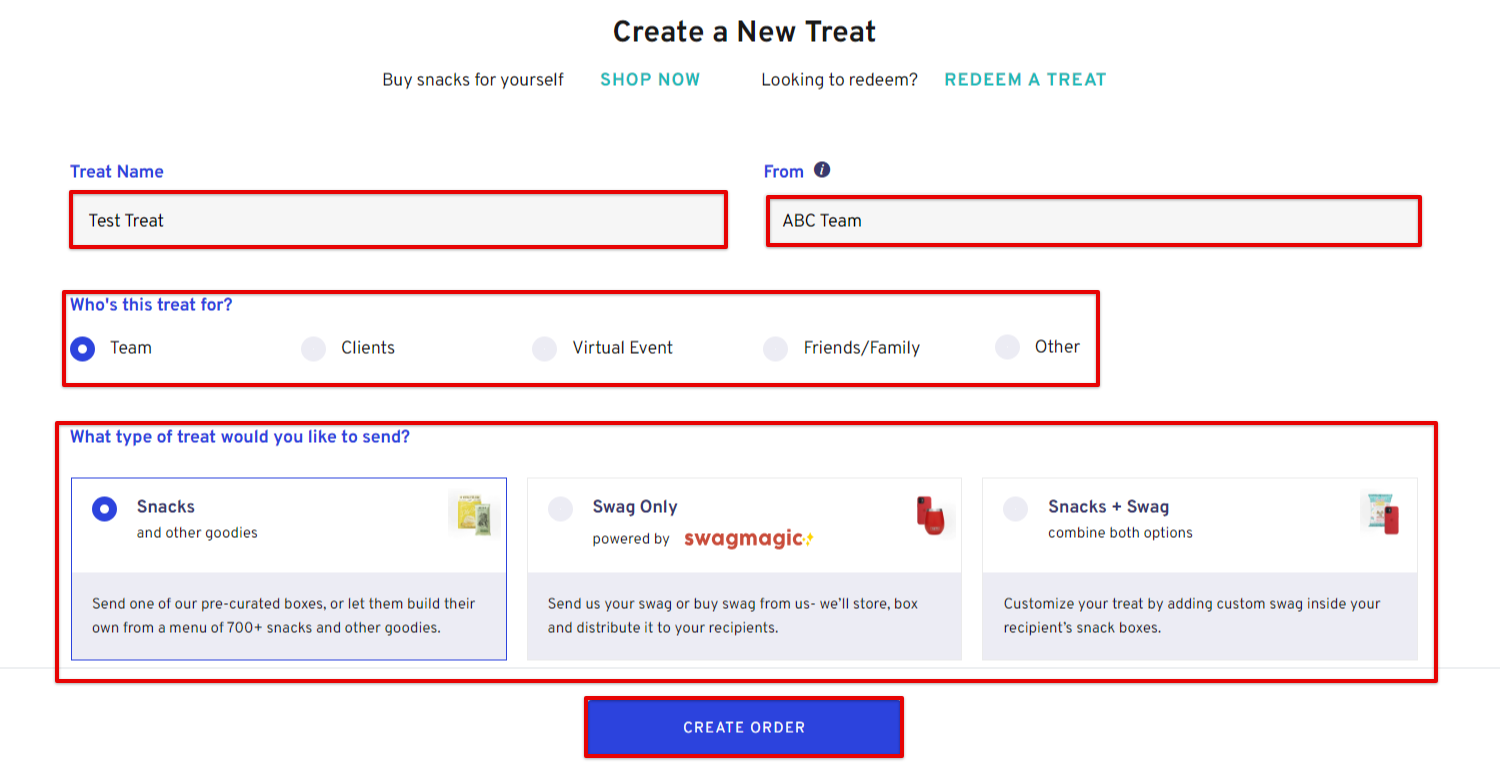
Task: Click the info icon beside From label
Action: (x=822, y=170)
